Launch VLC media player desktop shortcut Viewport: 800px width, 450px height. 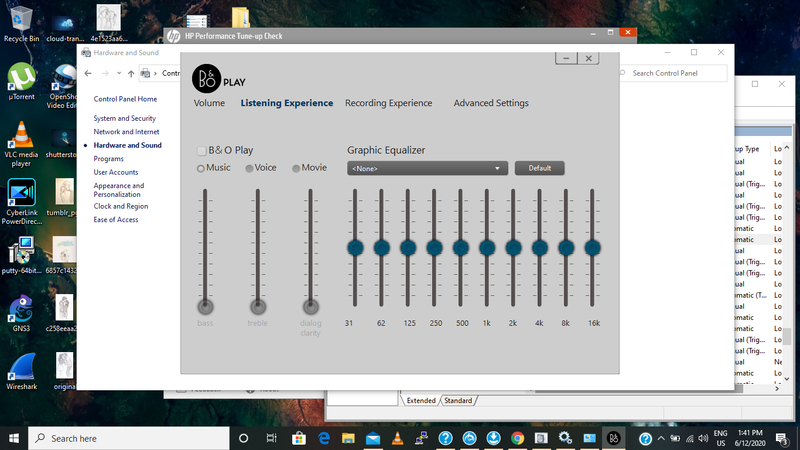click(21, 144)
